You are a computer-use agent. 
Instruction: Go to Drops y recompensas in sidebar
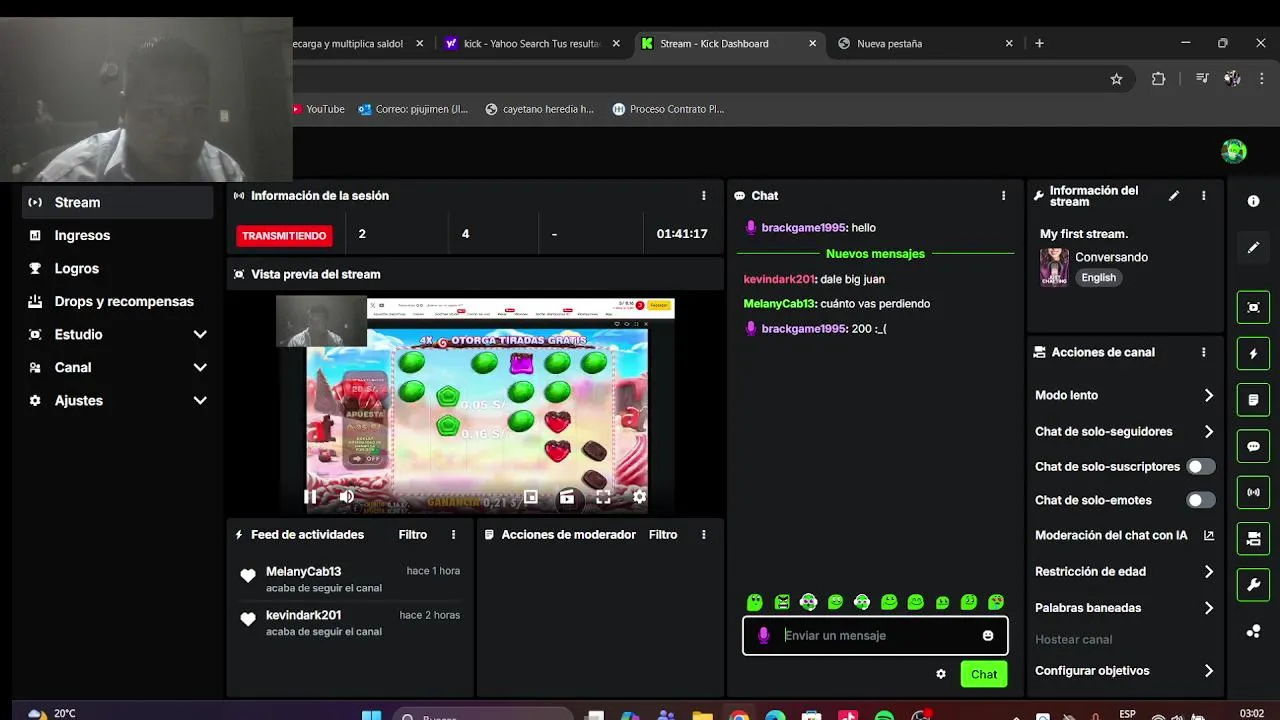(x=118, y=301)
